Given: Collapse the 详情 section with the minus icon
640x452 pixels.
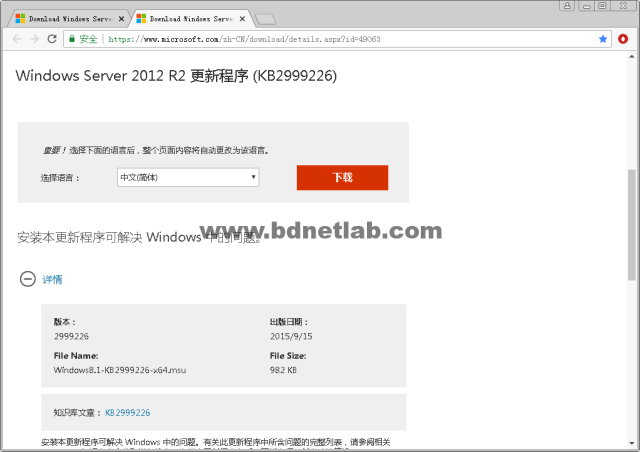Looking at the screenshot, I should click(28, 279).
